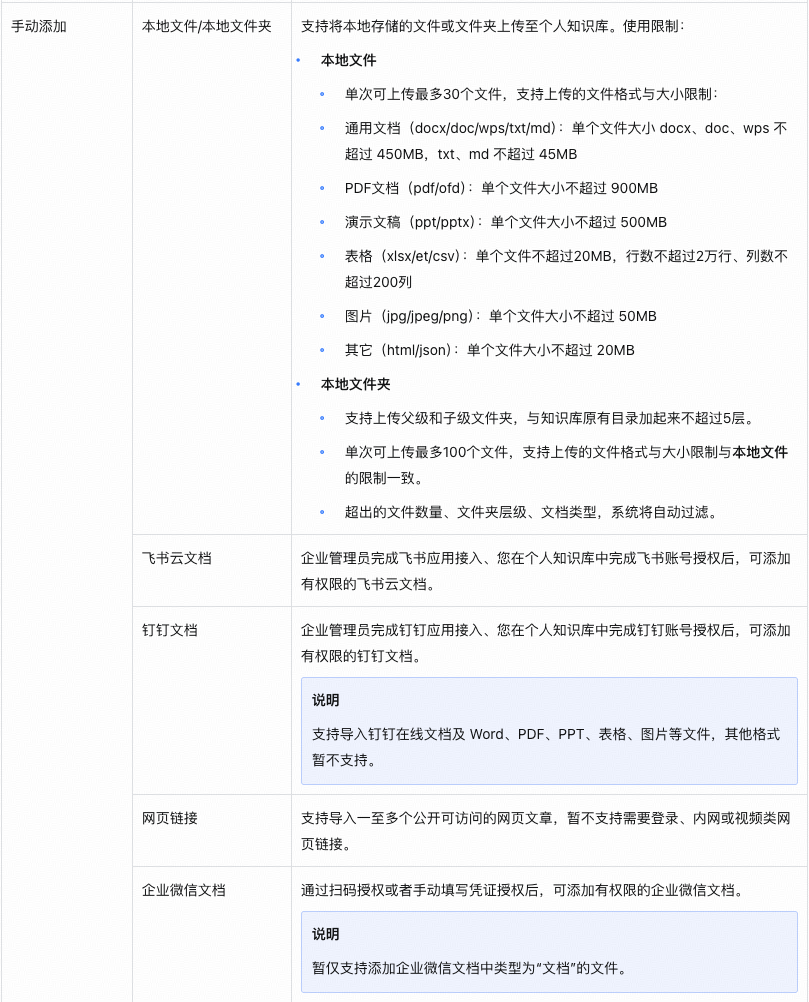Screen dimensions: 809x1002
Task: Click the line about 单次可上传最多100个文件
Action: [566, 465]
